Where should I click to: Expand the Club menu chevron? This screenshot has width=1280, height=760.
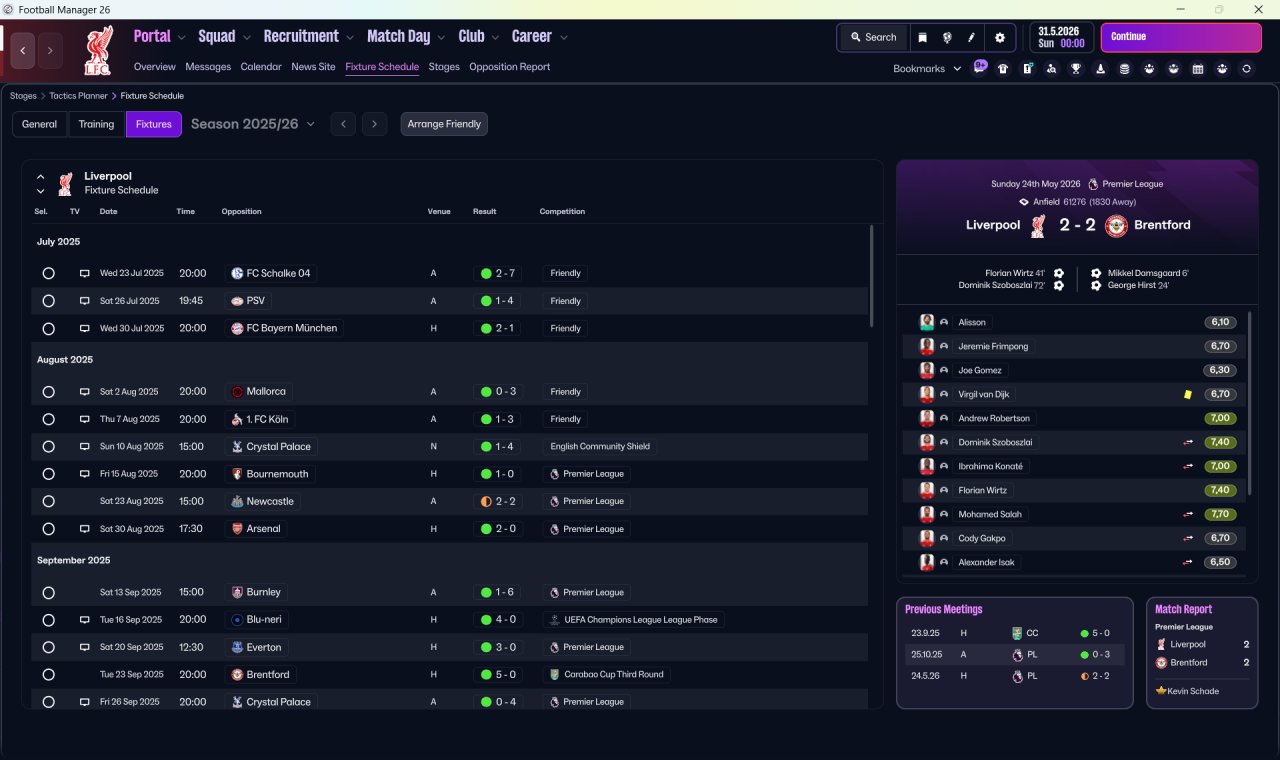click(495, 38)
